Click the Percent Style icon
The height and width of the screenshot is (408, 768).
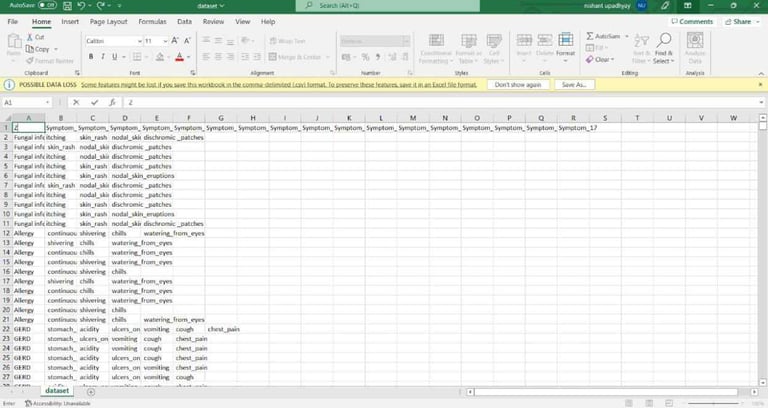(x=365, y=57)
